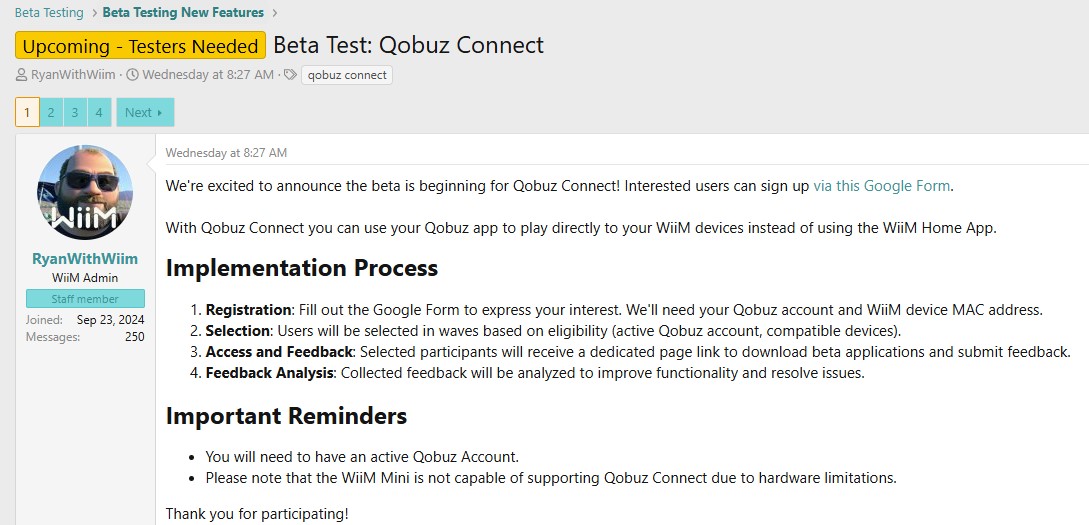Click the Beta Test: Qobuz Connect title
Image resolution: width=1089 pixels, height=525 pixels.
(408, 46)
